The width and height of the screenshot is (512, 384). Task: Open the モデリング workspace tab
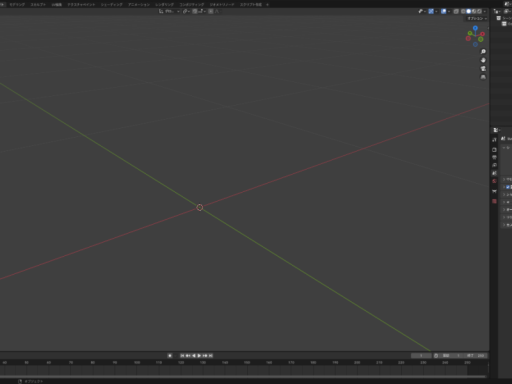click(17, 5)
